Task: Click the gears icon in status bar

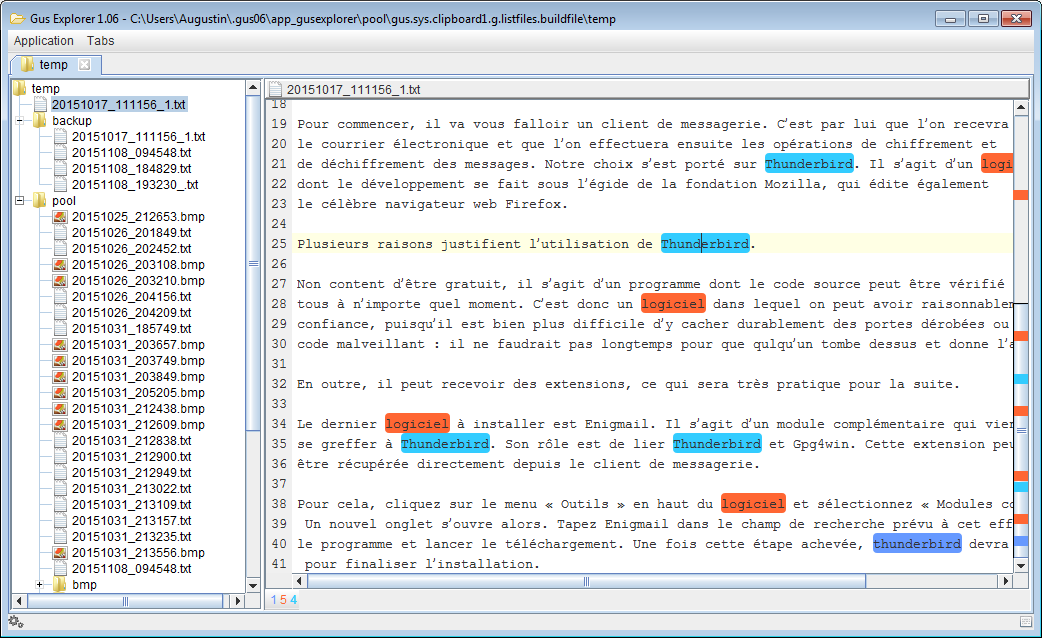Action: (x=16, y=622)
